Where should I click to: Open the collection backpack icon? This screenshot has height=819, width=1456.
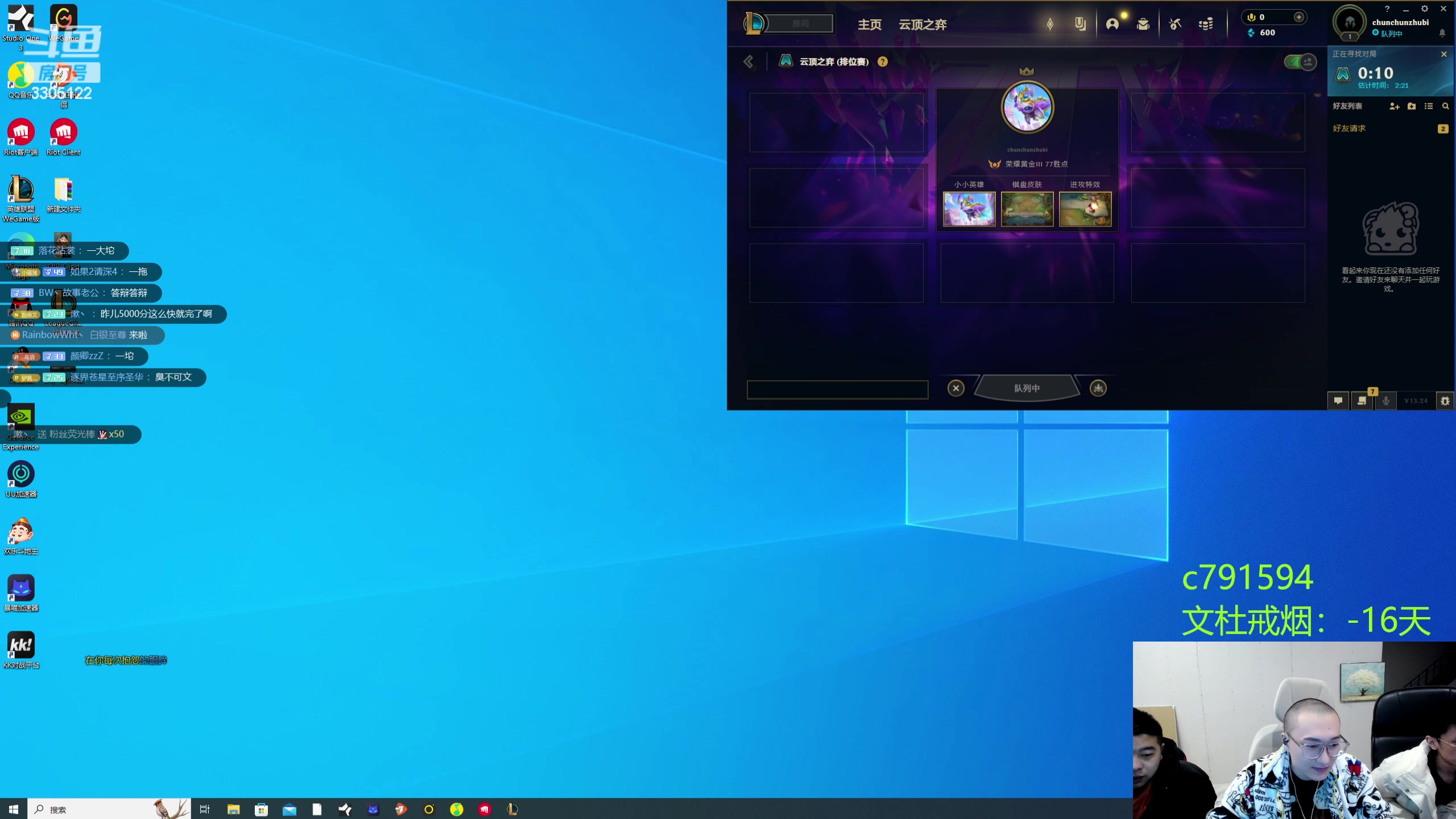1143,24
